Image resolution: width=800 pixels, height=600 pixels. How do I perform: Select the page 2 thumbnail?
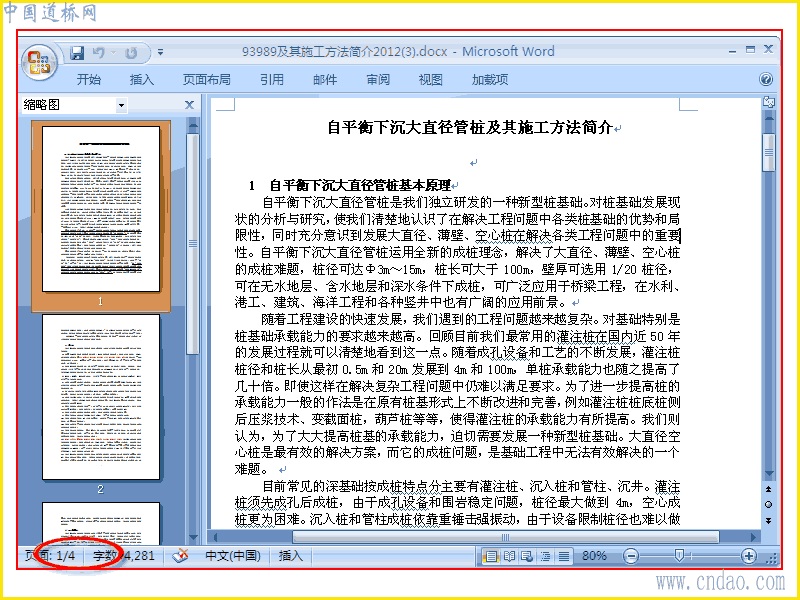tap(101, 397)
